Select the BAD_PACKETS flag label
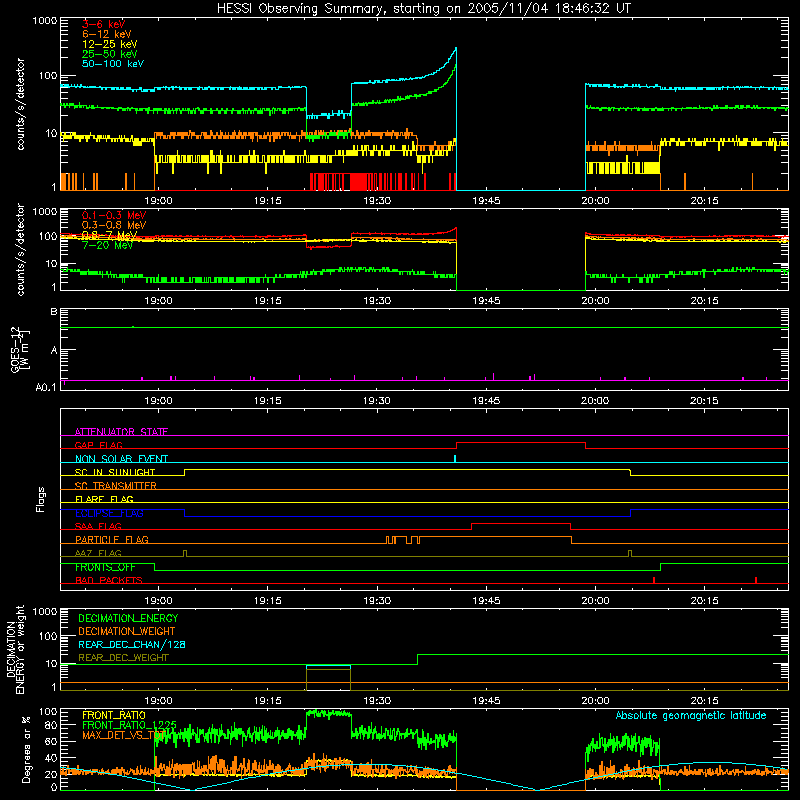This screenshot has width=800, height=800. click(109, 580)
